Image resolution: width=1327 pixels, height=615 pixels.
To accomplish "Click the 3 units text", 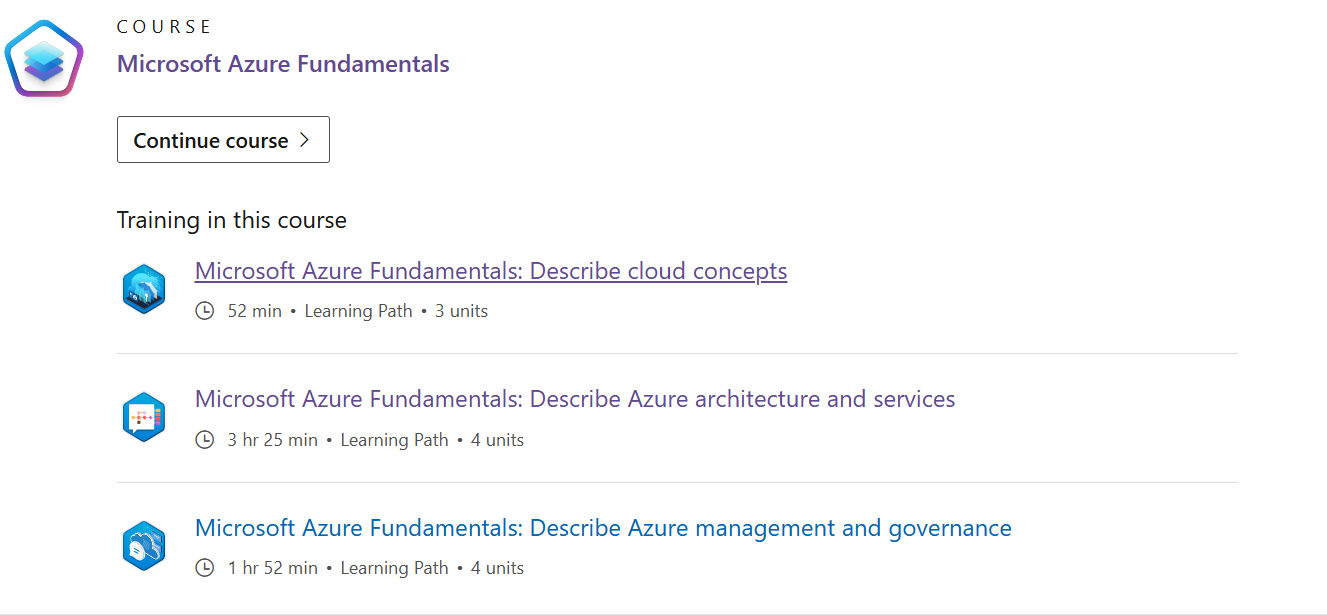I will [461, 311].
